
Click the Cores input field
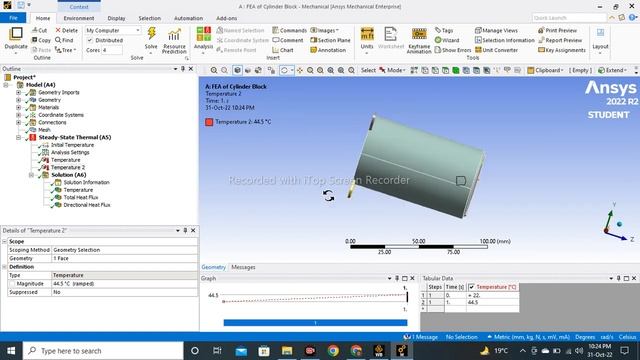112,50
